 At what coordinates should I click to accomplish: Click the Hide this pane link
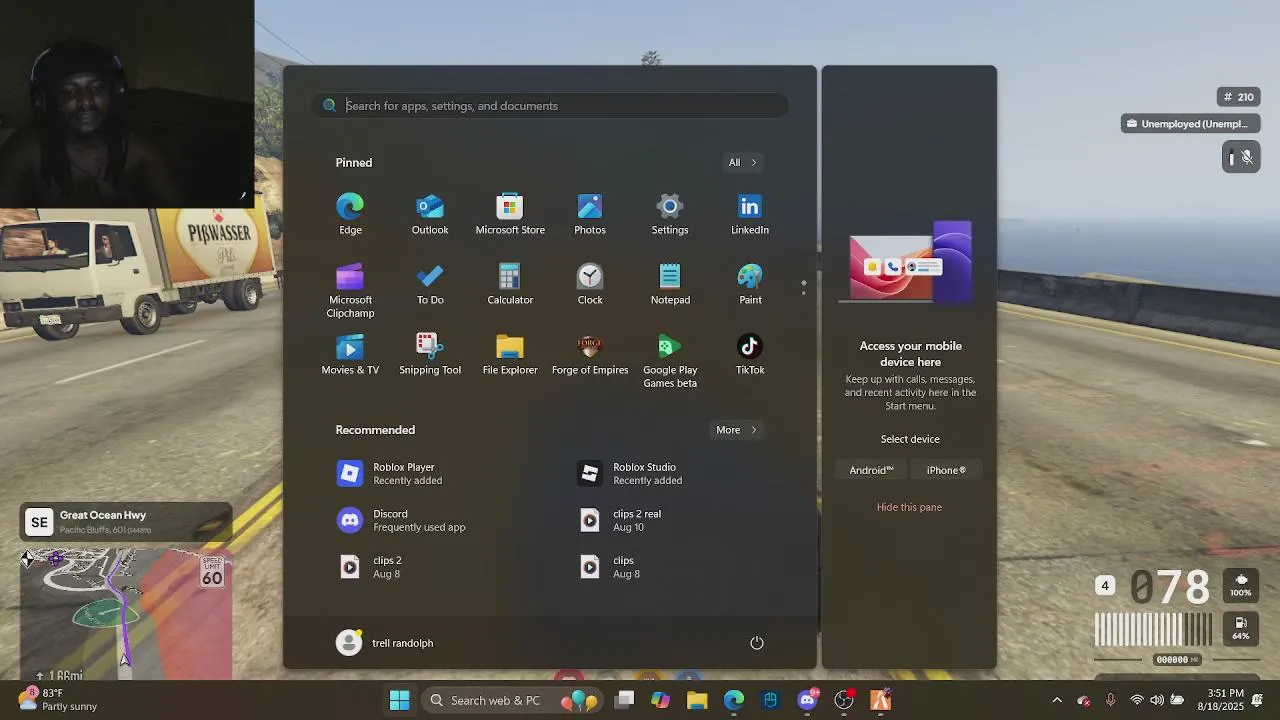909,507
